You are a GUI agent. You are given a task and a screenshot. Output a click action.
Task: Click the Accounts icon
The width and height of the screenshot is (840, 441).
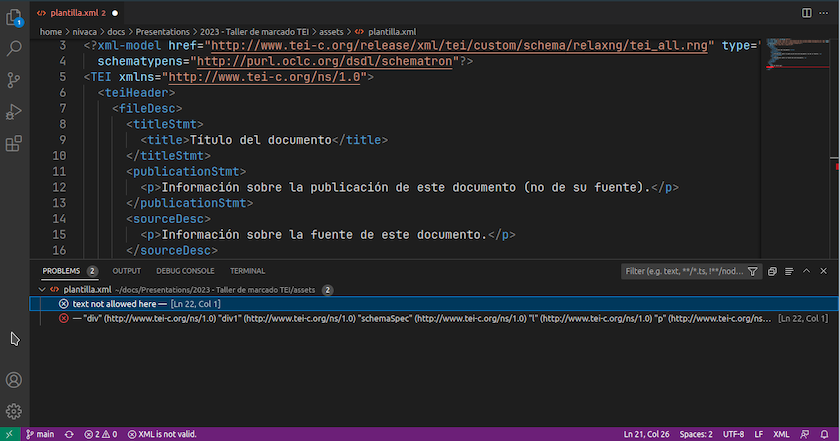click(14, 379)
